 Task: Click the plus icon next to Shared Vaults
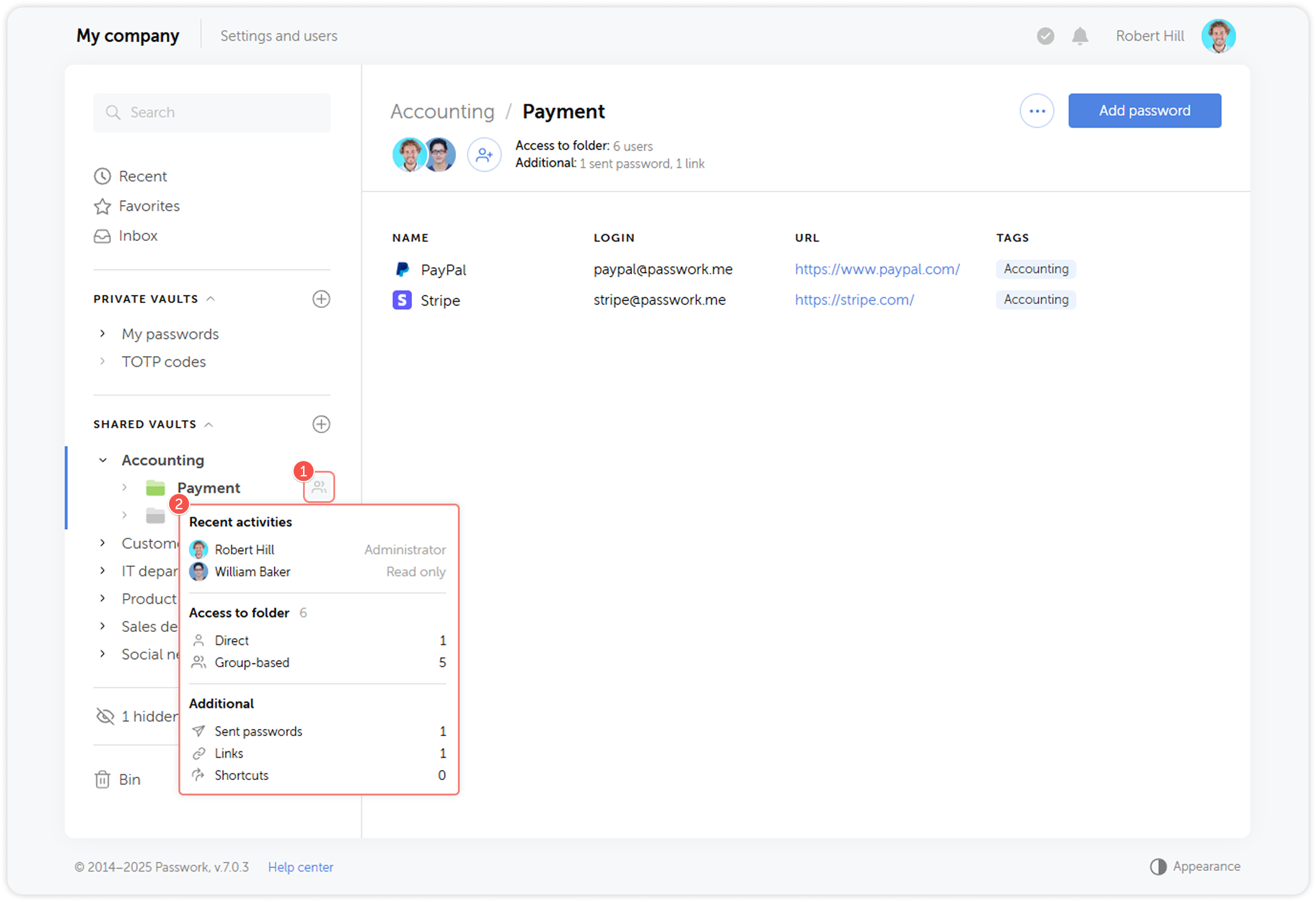(x=321, y=424)
